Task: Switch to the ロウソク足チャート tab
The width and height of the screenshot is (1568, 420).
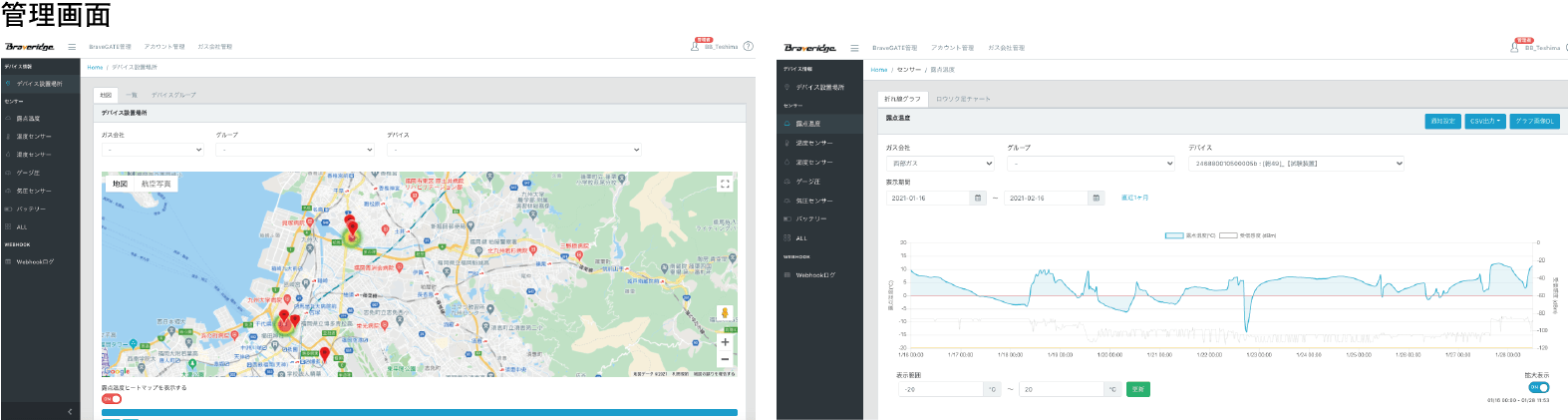Action: 962,99
